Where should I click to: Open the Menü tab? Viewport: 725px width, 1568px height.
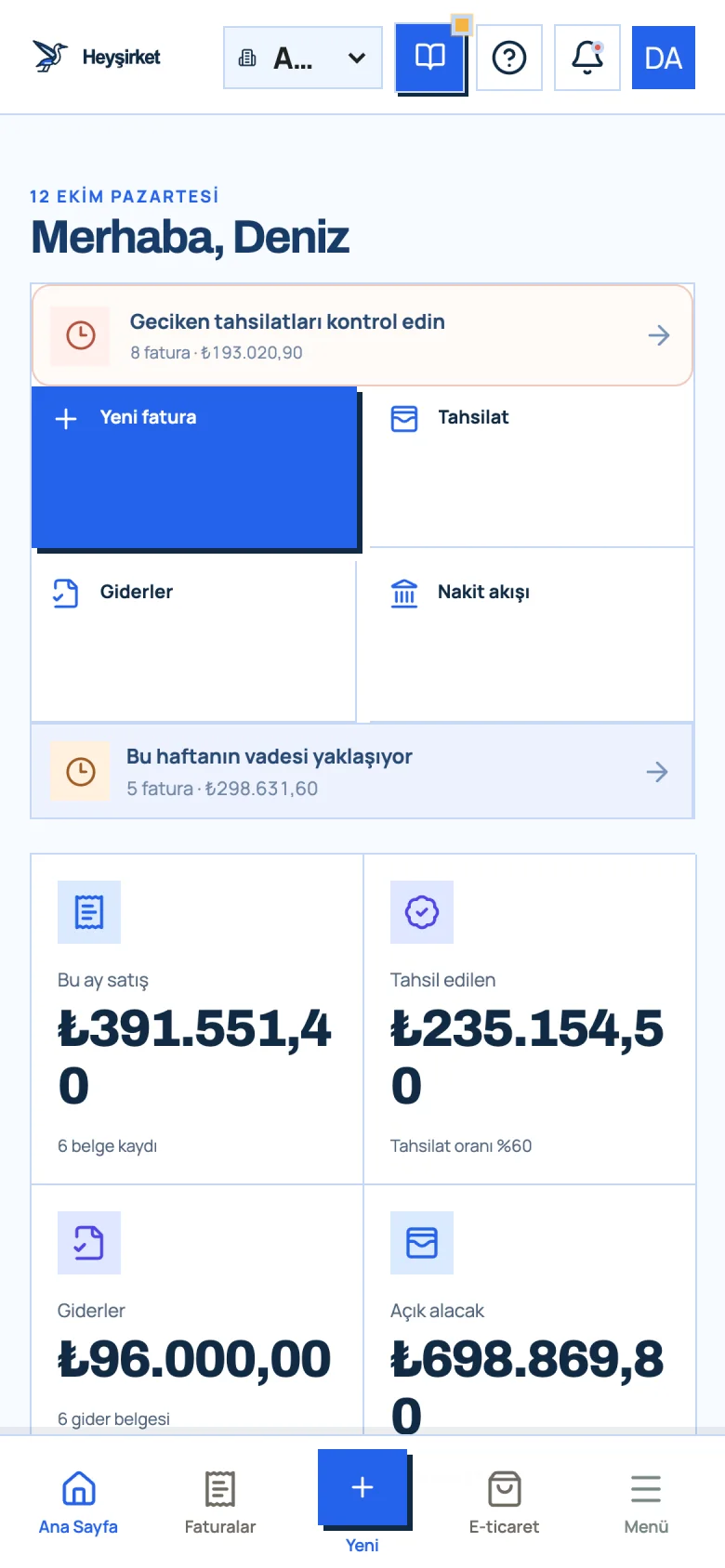click(646, 1503)
